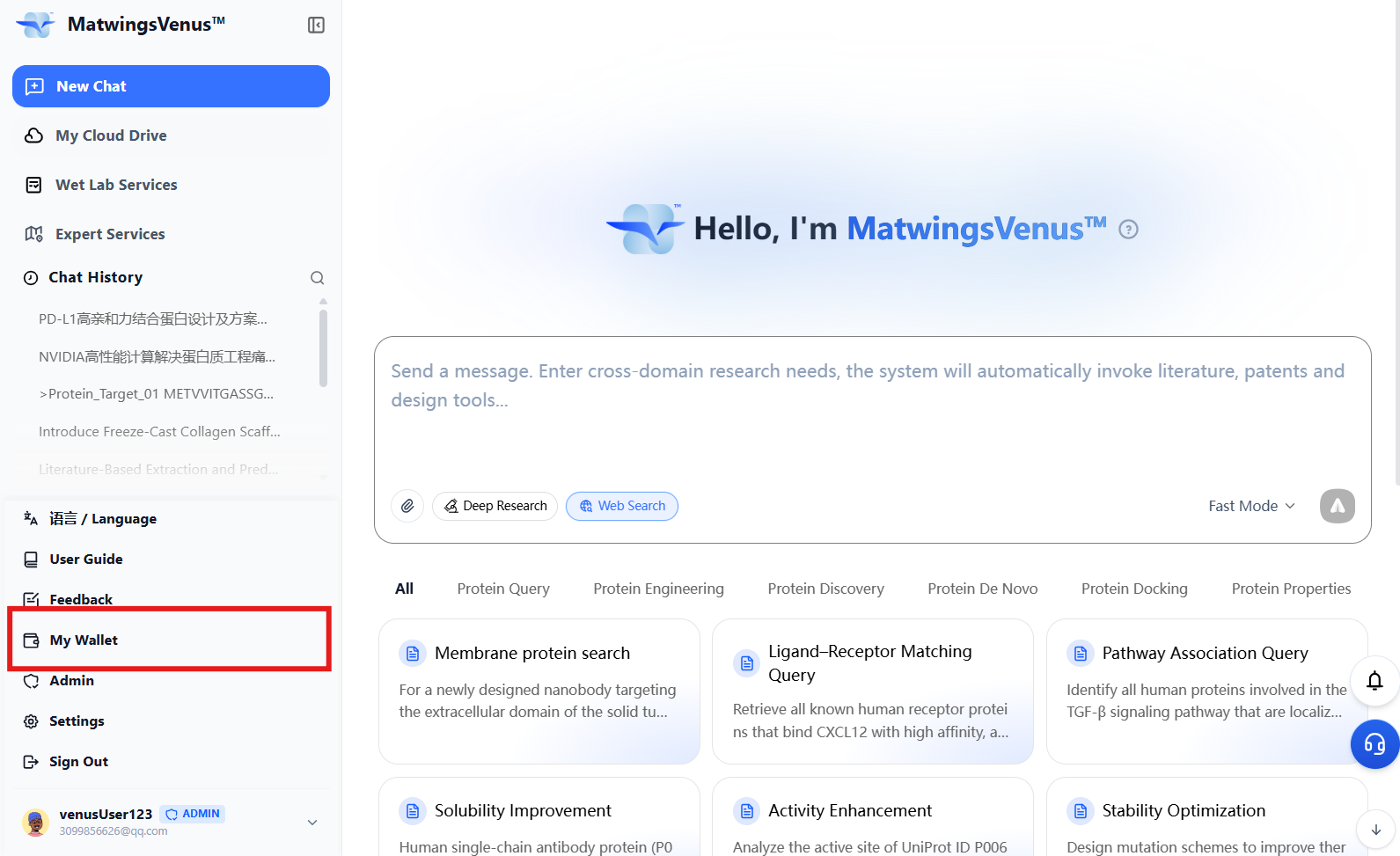
Task: Click the Chat History heading
Action: click(95, 278)
